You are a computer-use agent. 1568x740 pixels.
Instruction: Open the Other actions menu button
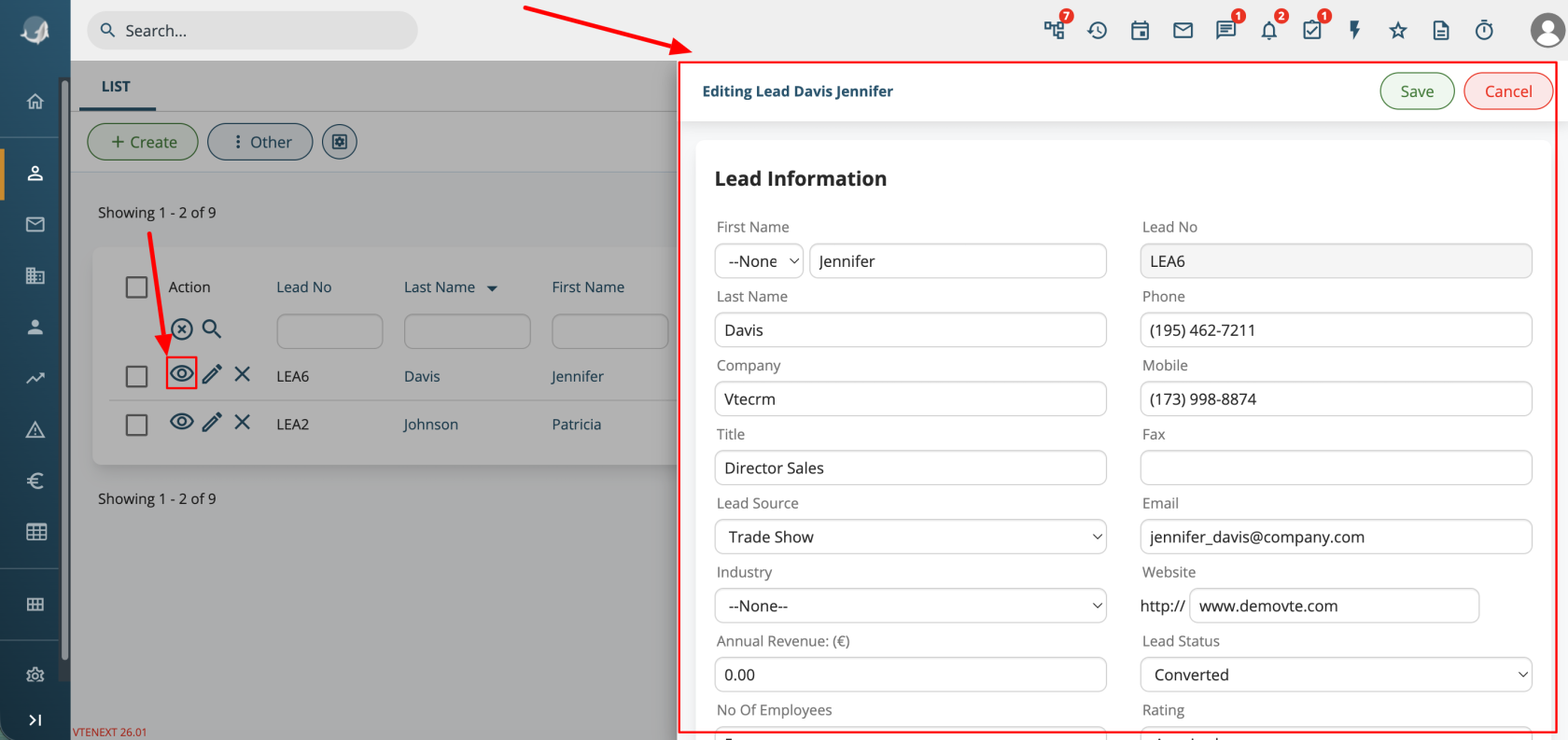[x=260, y=142]
